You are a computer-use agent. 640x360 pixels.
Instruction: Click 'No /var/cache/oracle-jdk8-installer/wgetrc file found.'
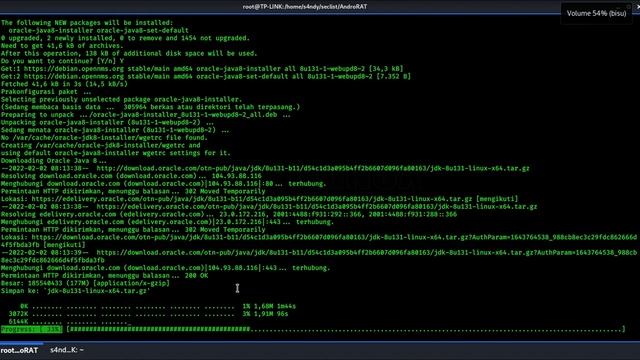coord(104,138)
